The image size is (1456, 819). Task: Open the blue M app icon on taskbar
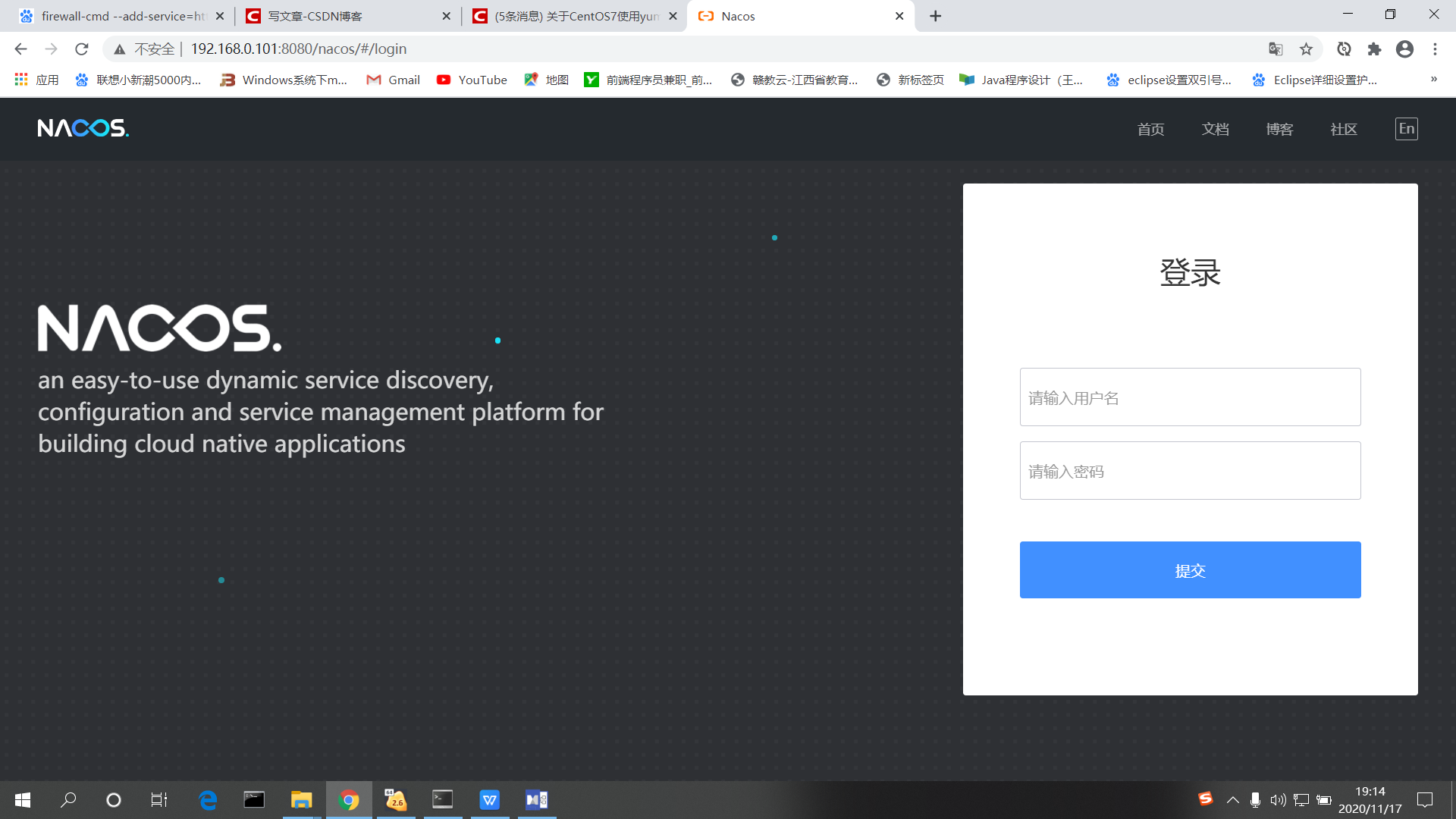coord(537,800)
